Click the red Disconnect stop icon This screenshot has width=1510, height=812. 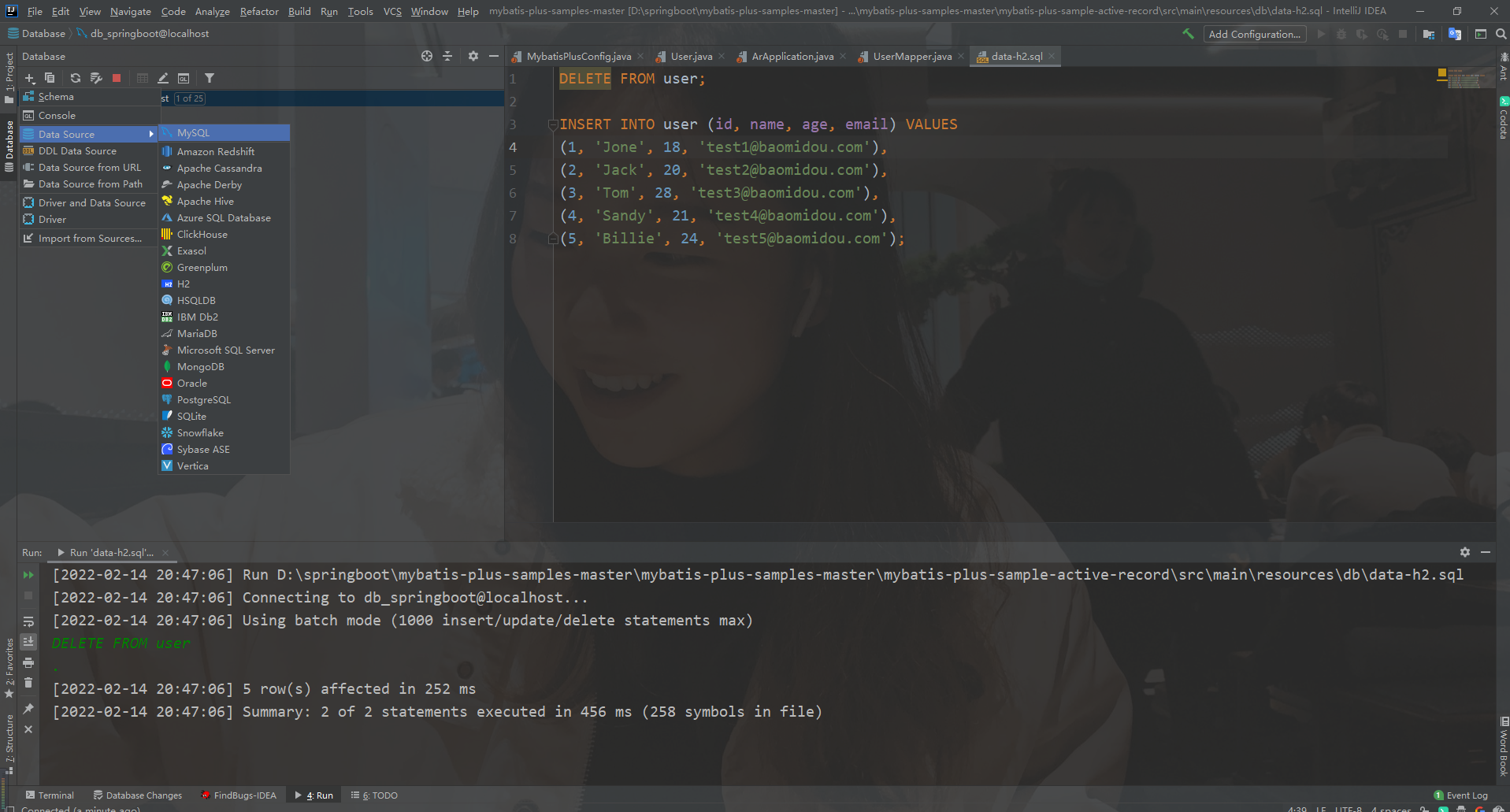coord(117,78)
